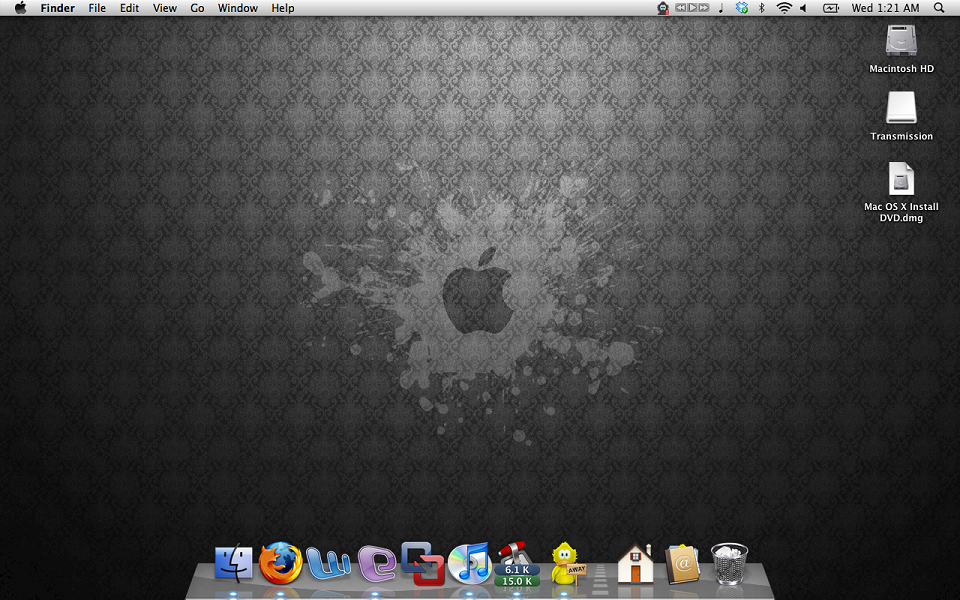The height and width of the screenshot is (600, 960).
Task: Open Spotlight search magnifier
Action: [x=939, y=8]
